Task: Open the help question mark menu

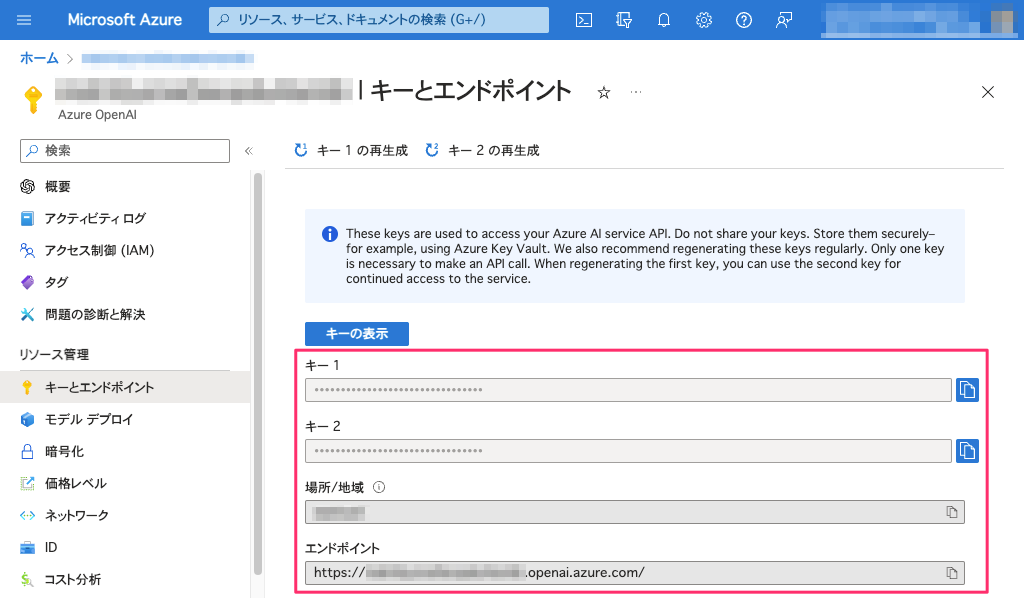Action: click(743, 20)
